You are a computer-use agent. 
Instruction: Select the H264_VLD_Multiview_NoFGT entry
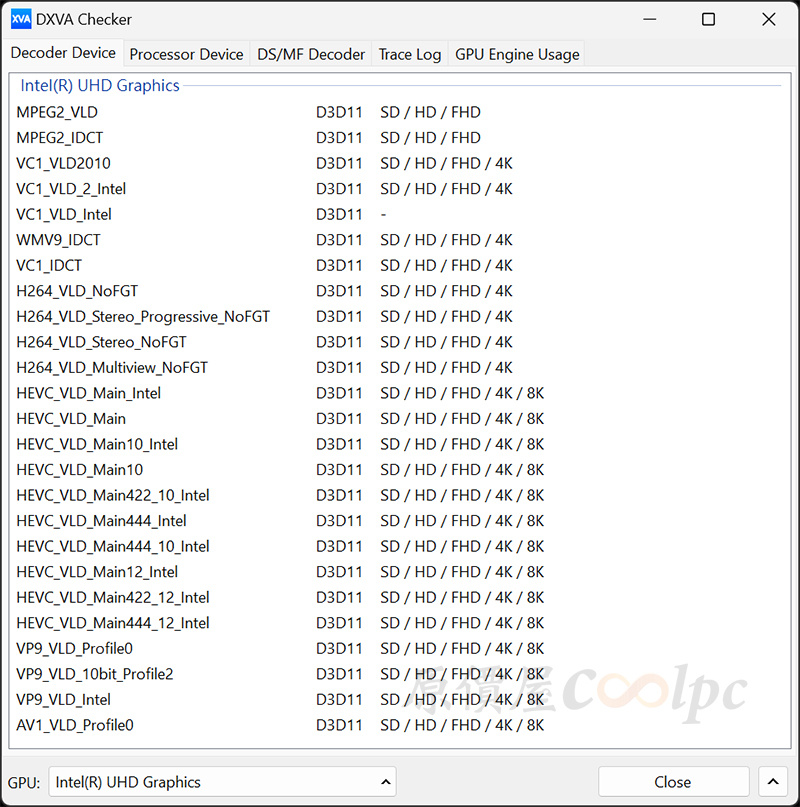[399, 367]
